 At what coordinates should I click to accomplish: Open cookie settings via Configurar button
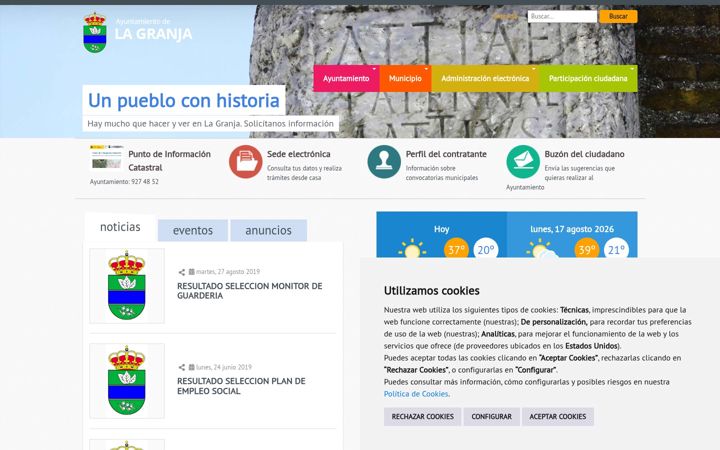pyautogui.click(x=491, y=416)
